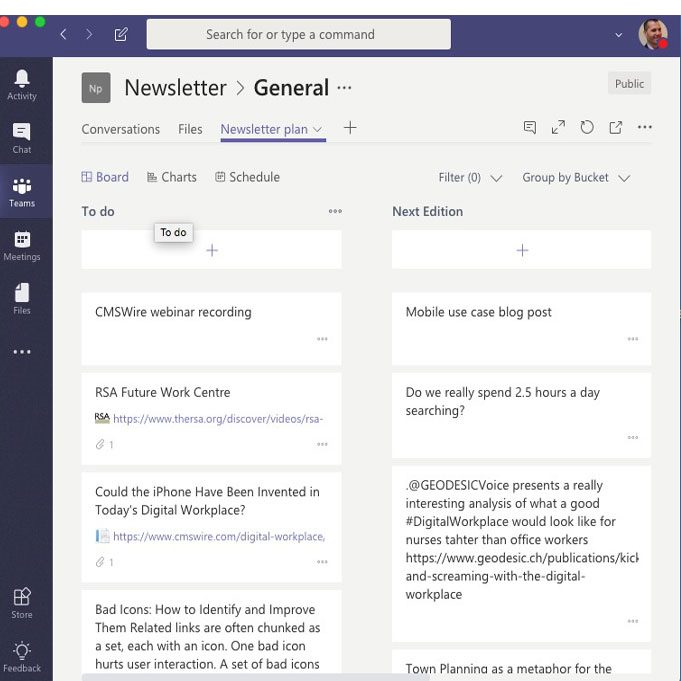The height and width of the screenshot is (681, 681).
Task: Open Bad Icons: How to Identify task
Action: tap(212, 632)
